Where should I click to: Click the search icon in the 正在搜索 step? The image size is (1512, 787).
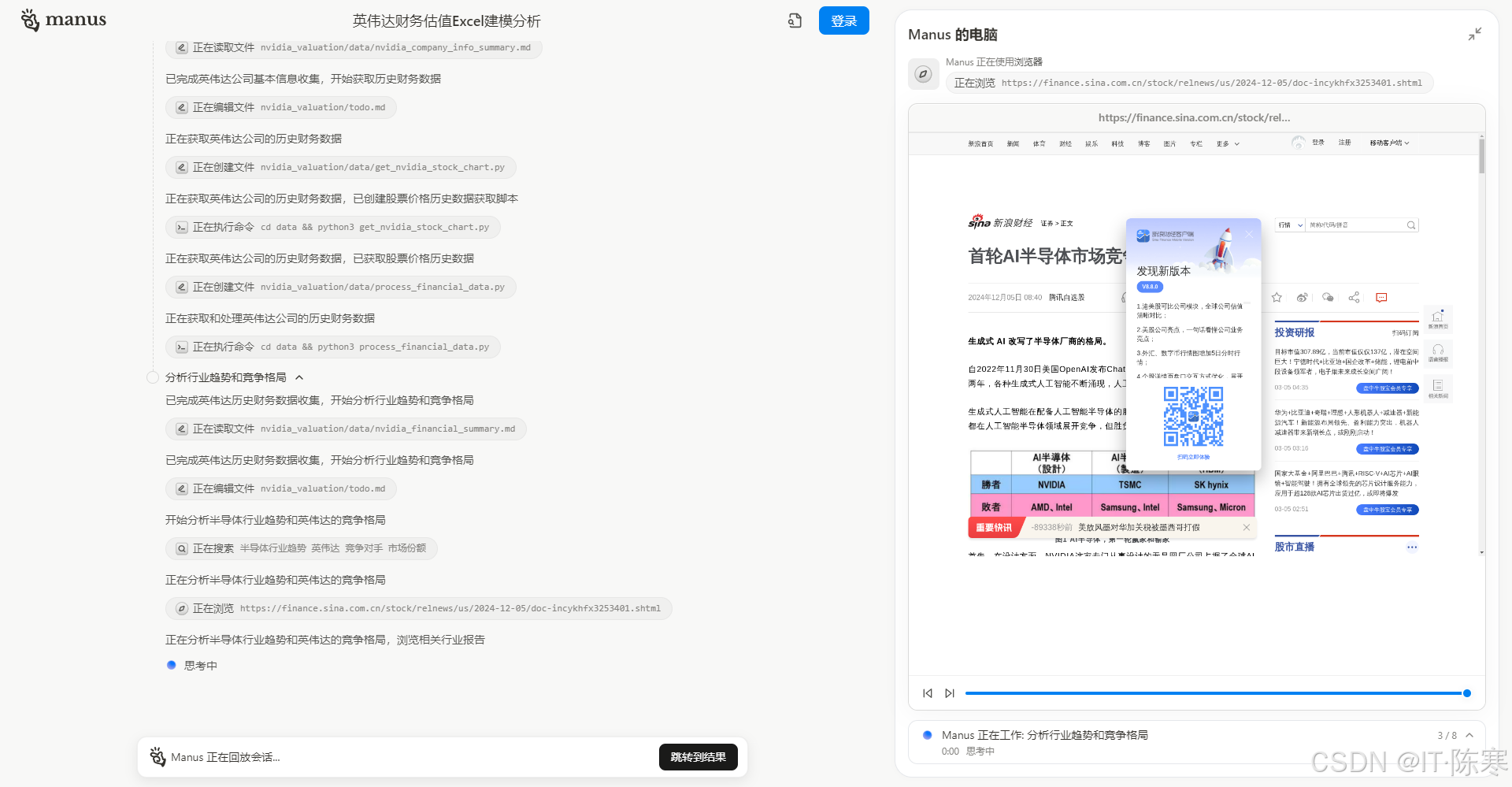point(182,548)
